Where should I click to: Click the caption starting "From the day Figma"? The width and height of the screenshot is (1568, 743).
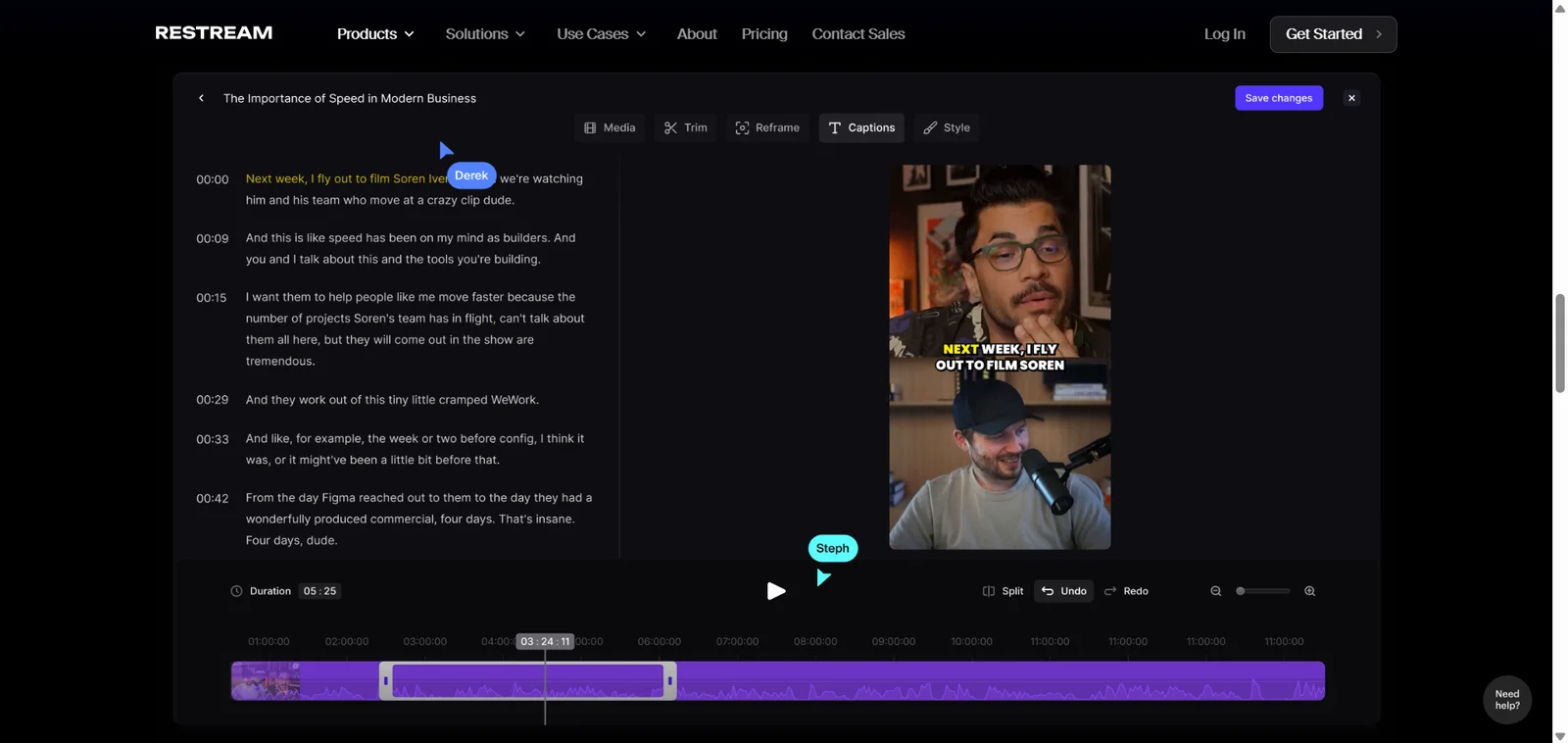pos(419,519)
